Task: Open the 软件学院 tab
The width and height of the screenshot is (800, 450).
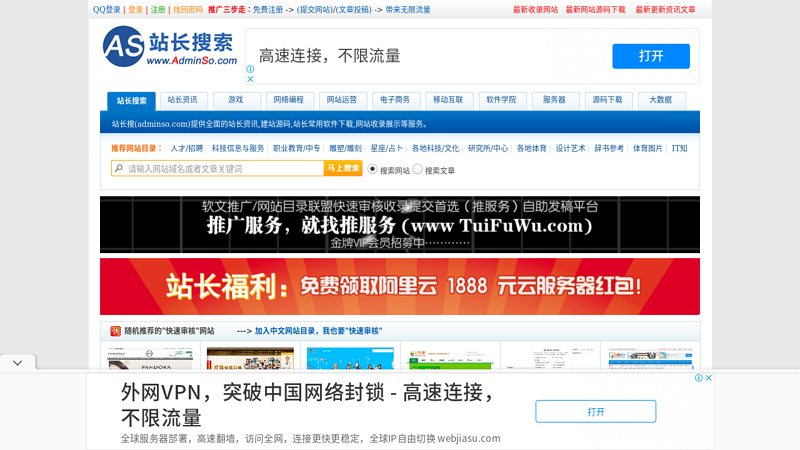Action: click(501, 100)
